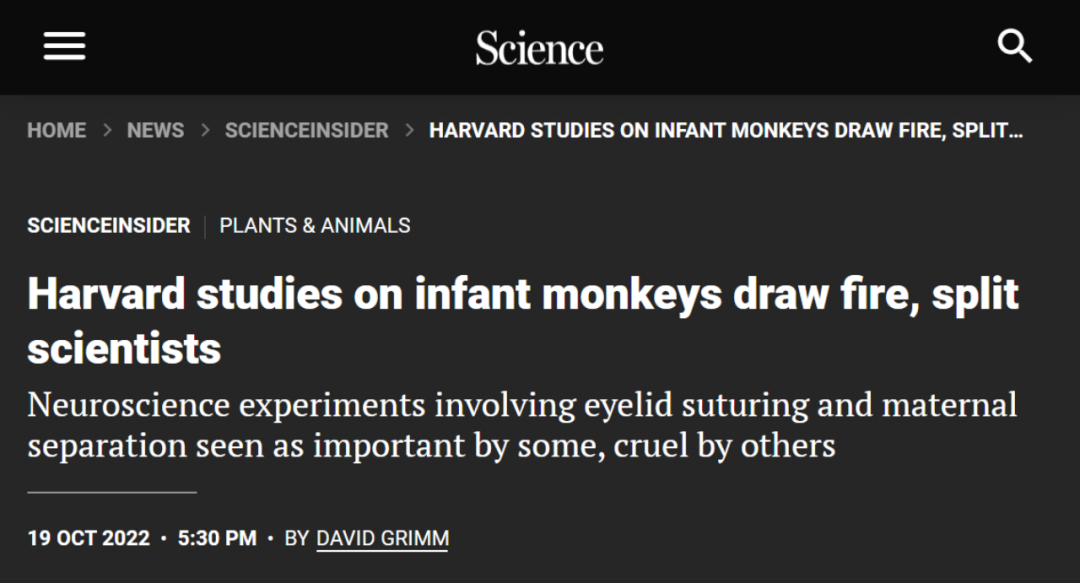Click the 19 OCT 2022 date
The width and height of the screenshot is (1080, 583).
[89, 538]
